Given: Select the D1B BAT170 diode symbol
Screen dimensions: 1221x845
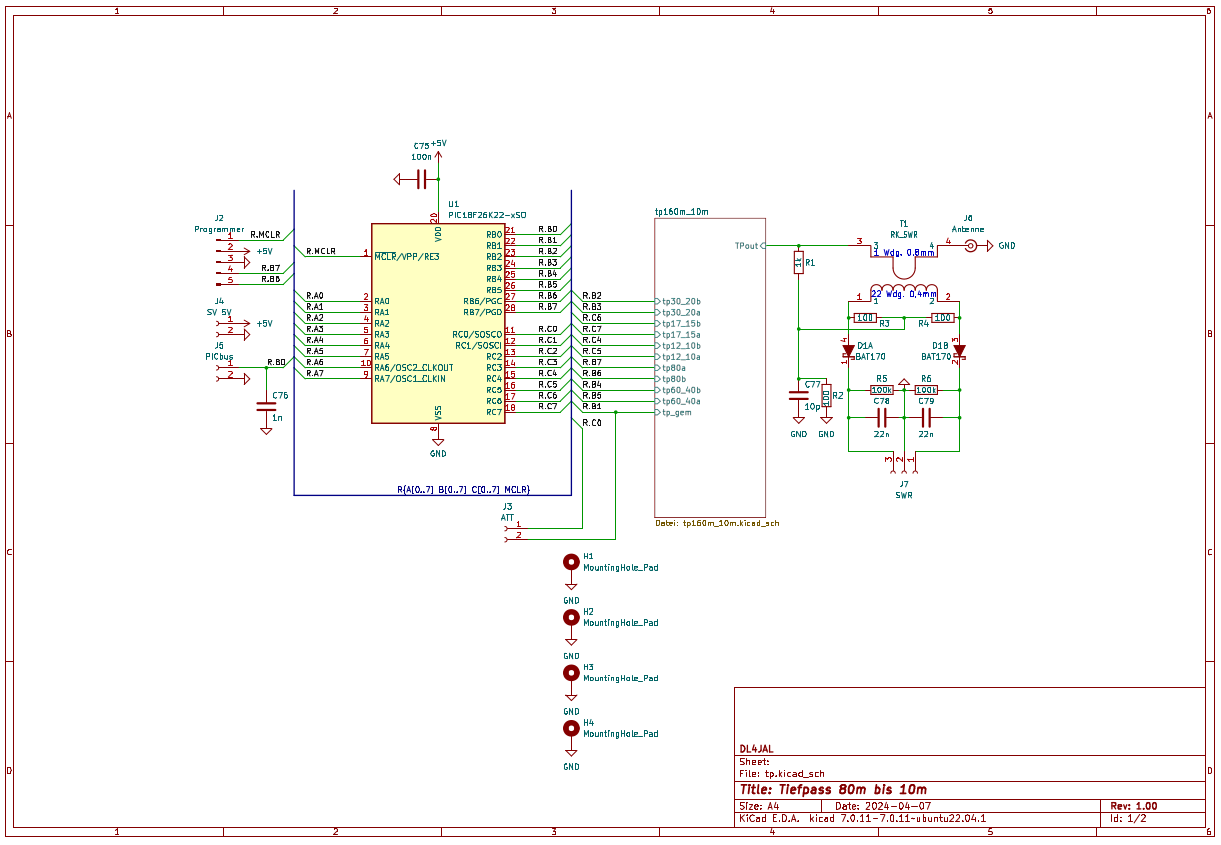Looking at the screenshot, I should [959, 350].
